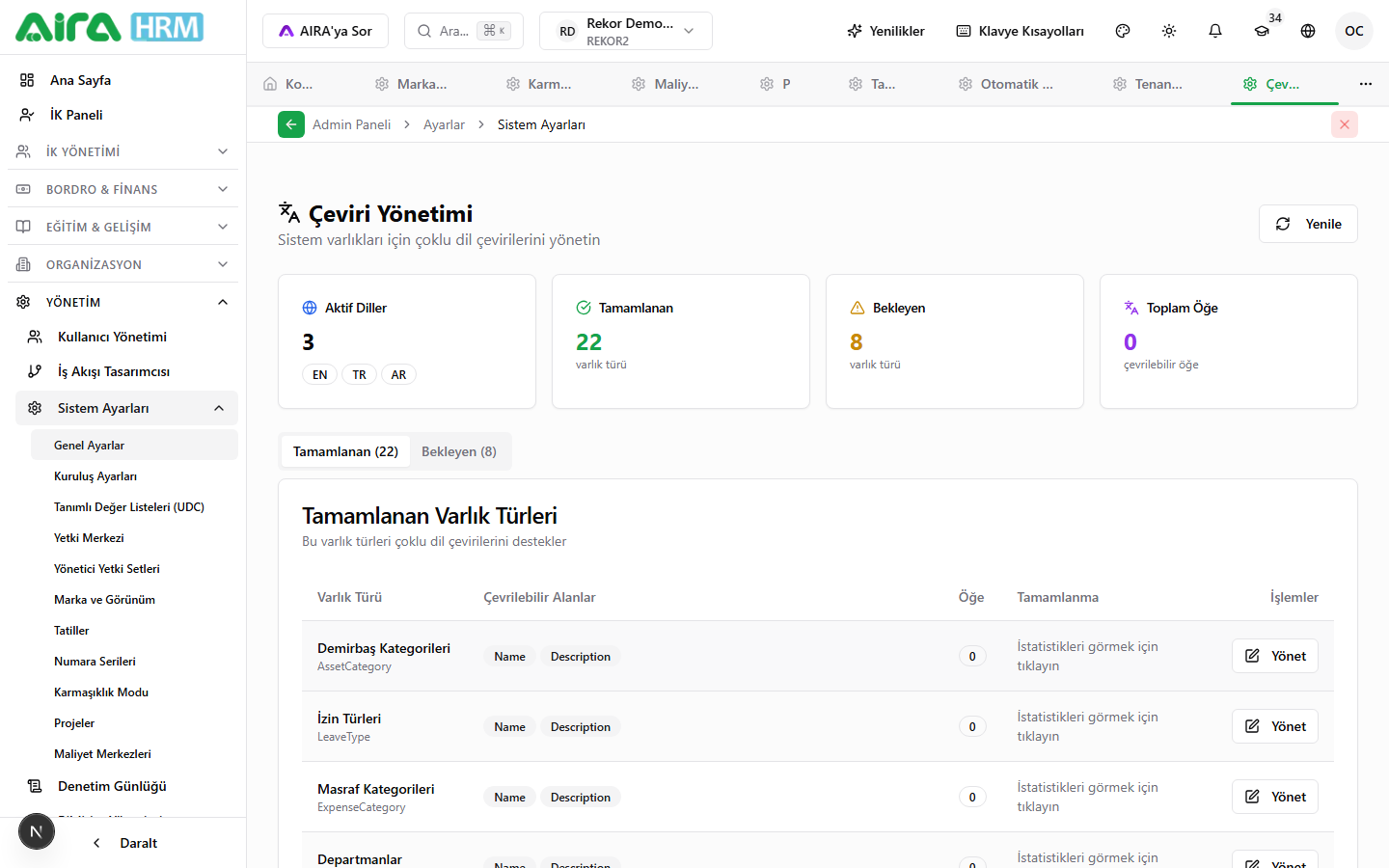The width and height of the screenshot is (1389, 868).
Task: Open OC user avatar menu
Action: point(1354,31)
